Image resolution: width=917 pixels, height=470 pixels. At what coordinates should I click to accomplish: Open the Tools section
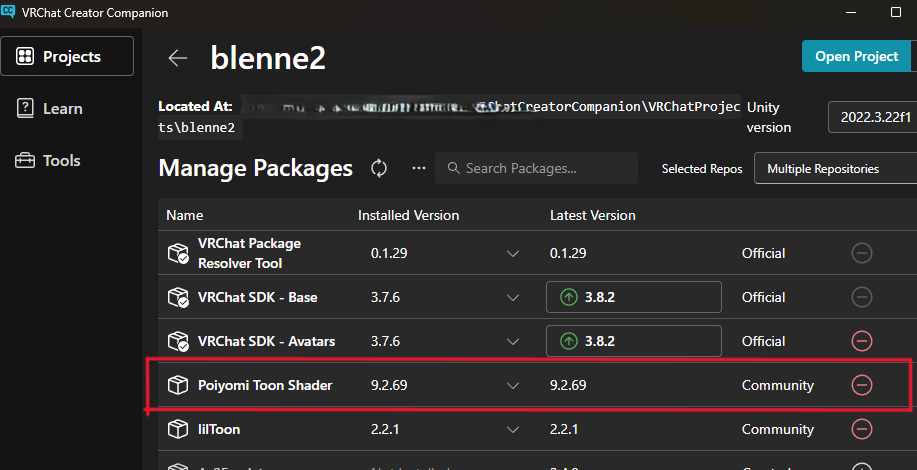pos(61,160)
